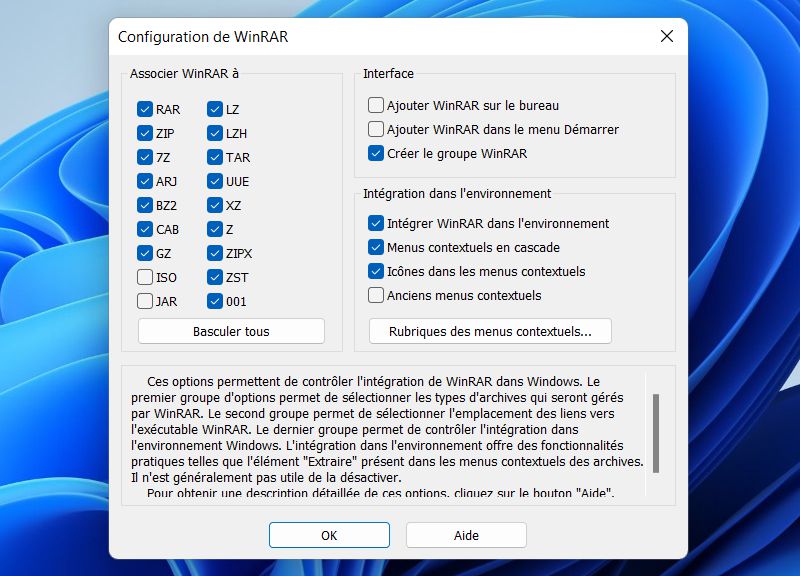
Task: Disable 'Intégrer WinRAR dans l'environnement'
Action: click(x=375, y=224)
